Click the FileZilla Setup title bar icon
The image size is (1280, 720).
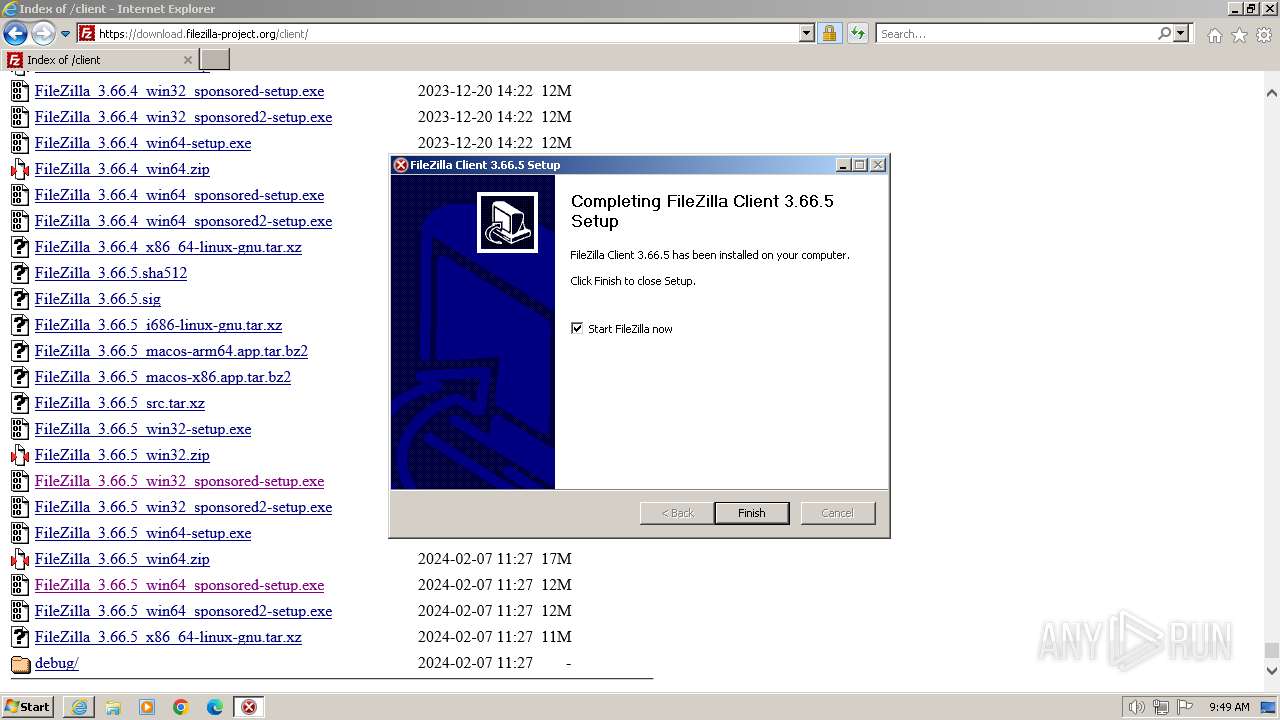point(401,165)
